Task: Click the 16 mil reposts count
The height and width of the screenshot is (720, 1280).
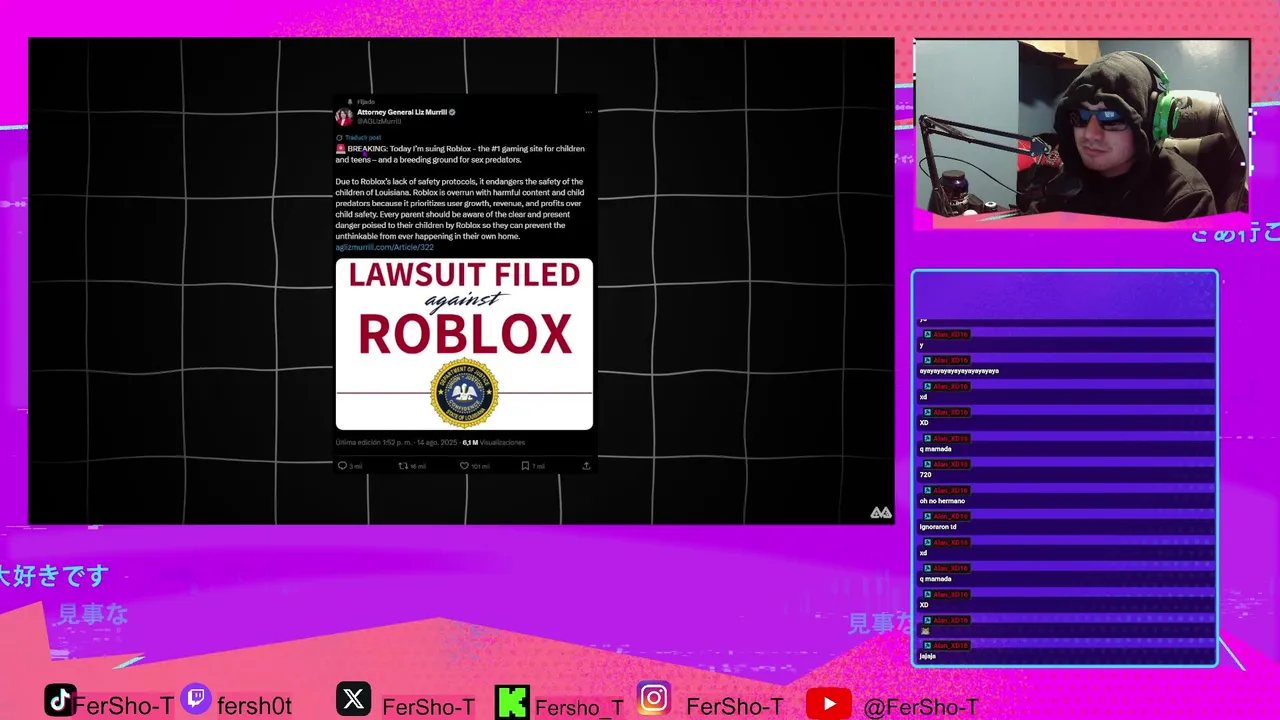Action: 418,466
